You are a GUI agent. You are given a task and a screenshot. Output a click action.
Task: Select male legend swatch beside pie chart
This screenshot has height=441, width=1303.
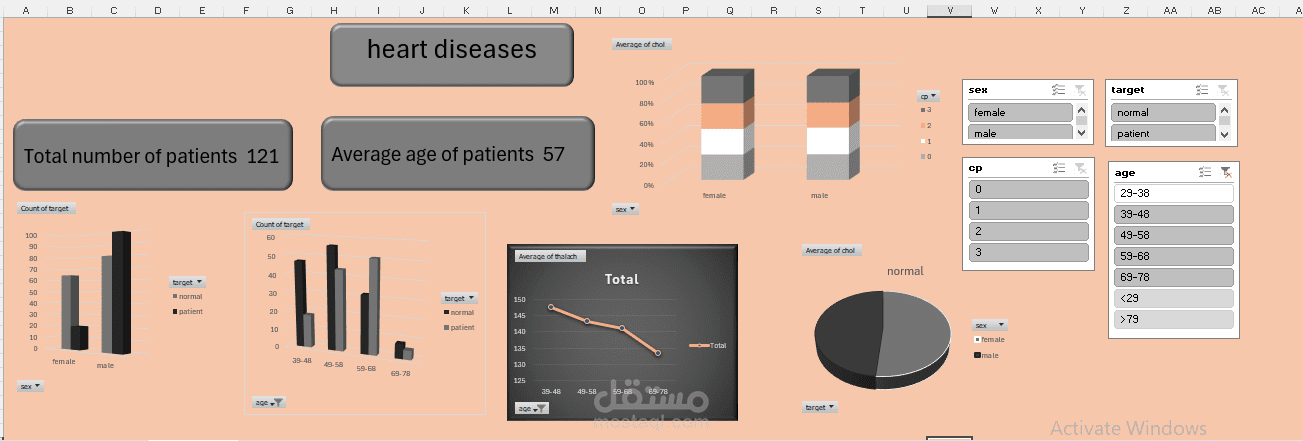coord(977,355)
